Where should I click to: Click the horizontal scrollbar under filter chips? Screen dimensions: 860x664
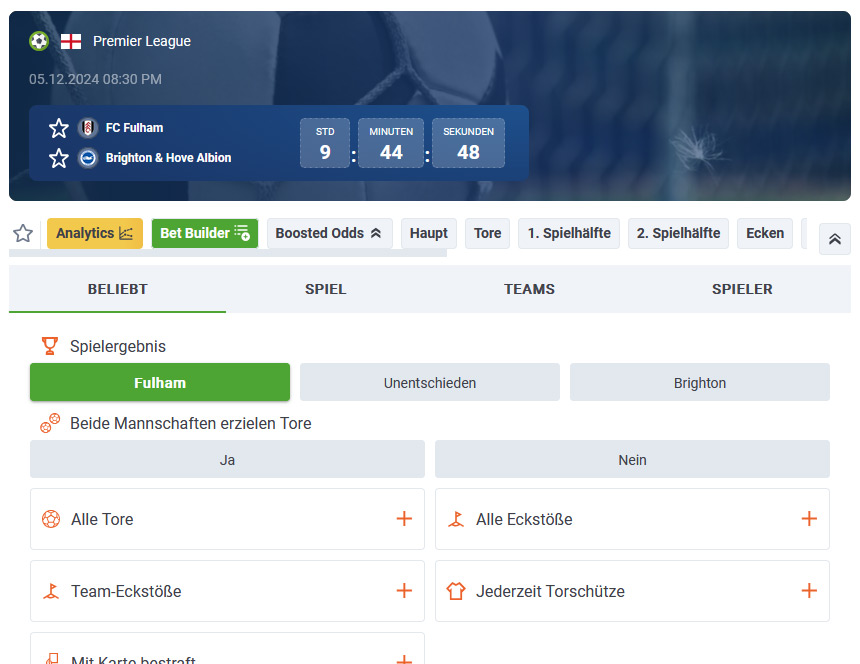coord(228,254)
